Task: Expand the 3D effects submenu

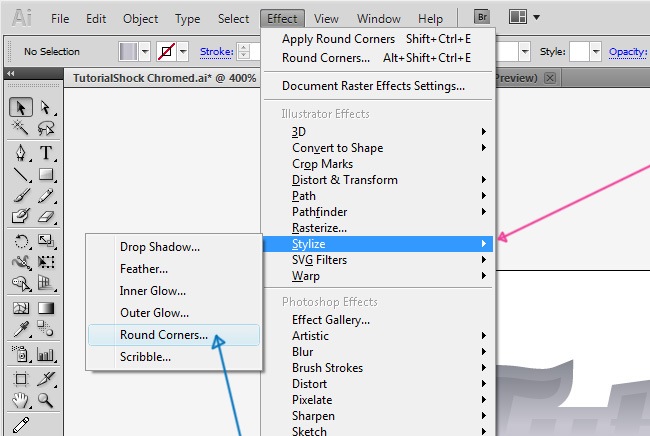Action: [483, 131]
